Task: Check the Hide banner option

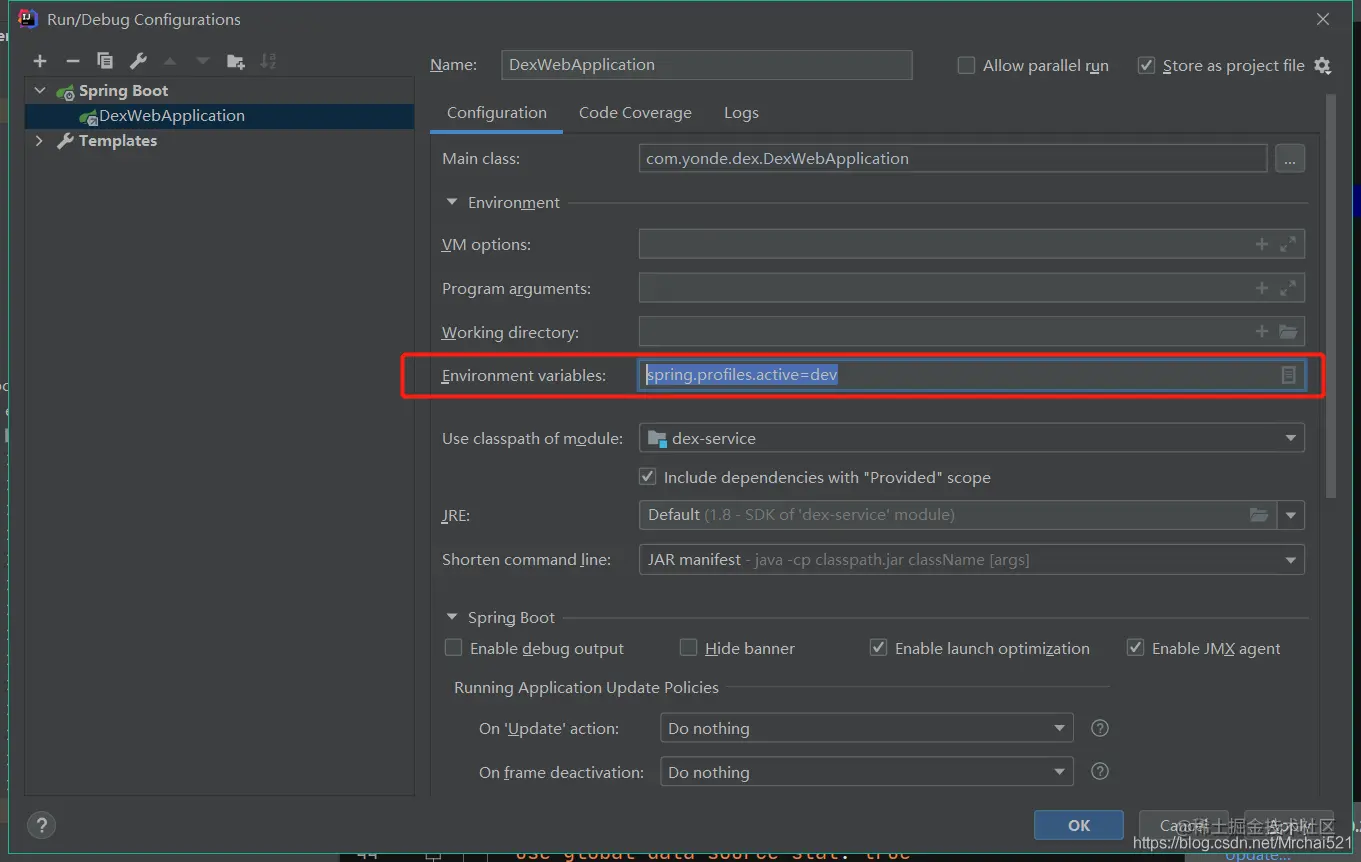Action: click(688, 648)
